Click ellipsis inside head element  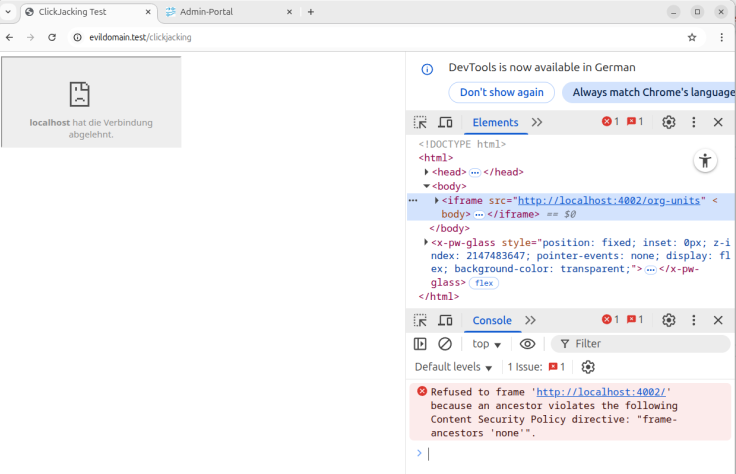click(x=475, y=173)
